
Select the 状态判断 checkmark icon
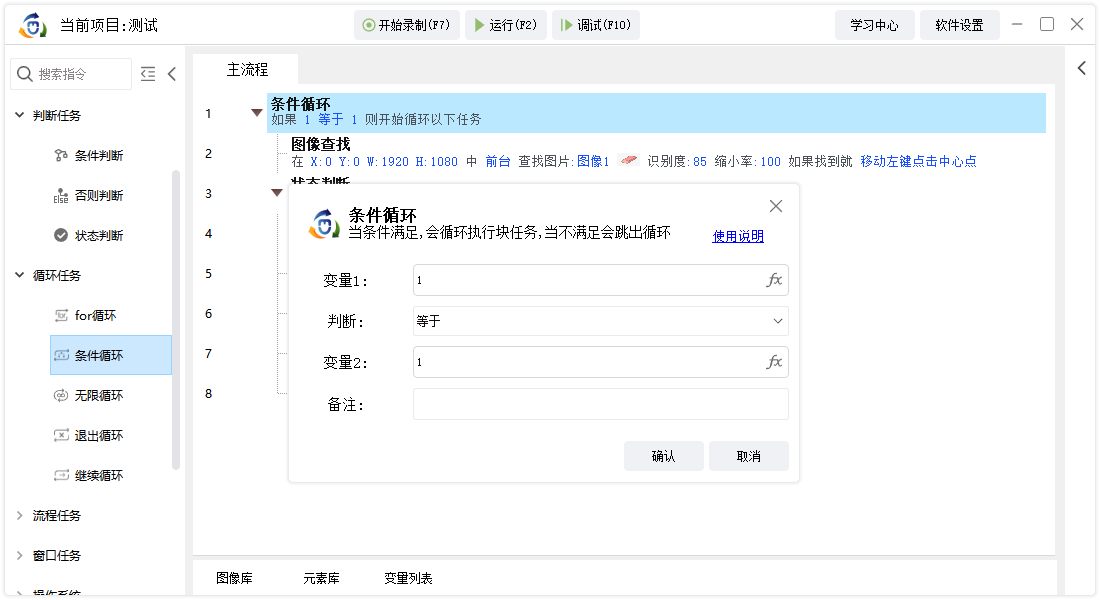coord(61,235)
